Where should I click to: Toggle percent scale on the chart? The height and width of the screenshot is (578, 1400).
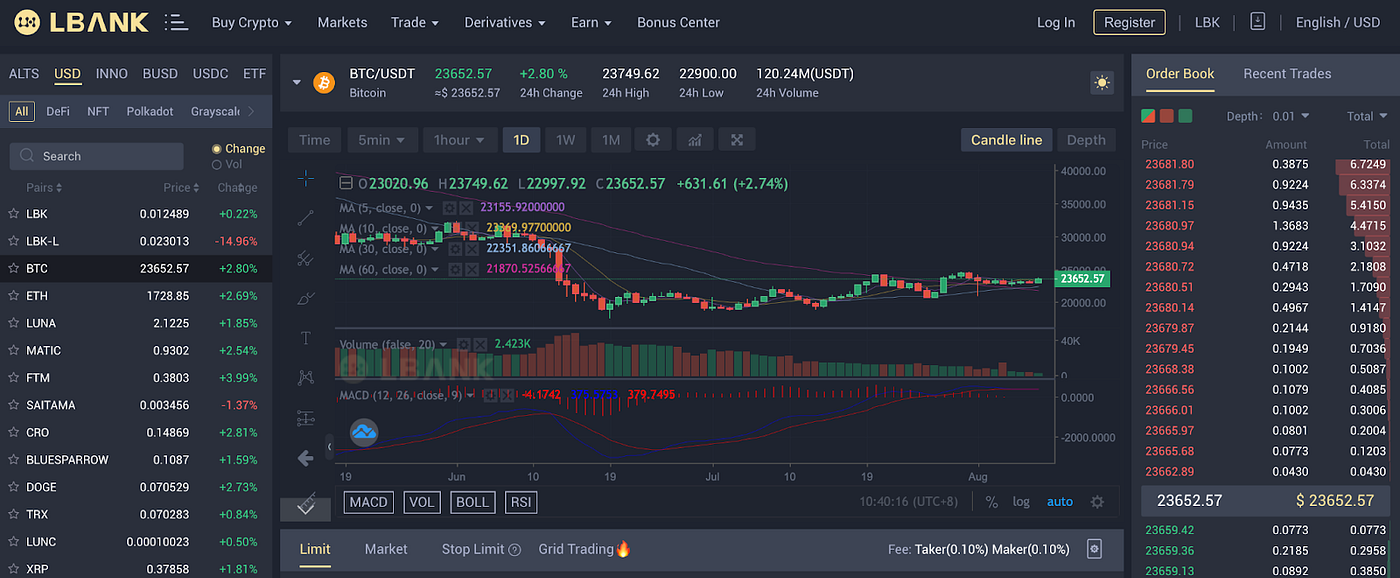coord(991,502)
